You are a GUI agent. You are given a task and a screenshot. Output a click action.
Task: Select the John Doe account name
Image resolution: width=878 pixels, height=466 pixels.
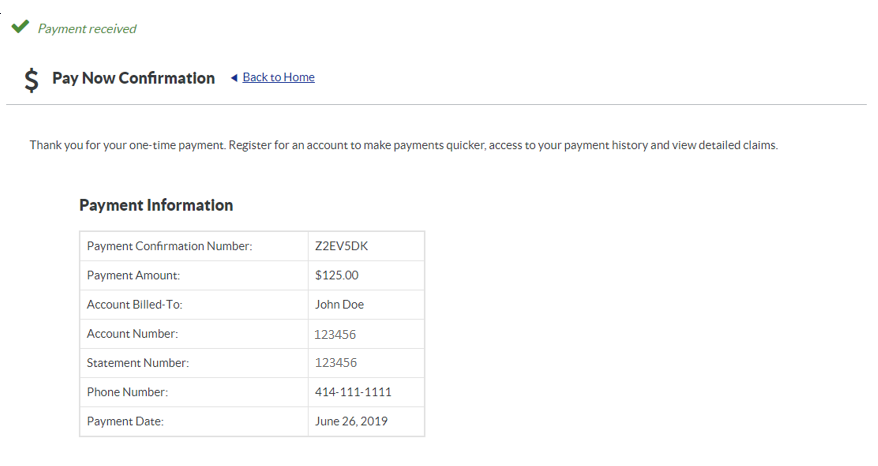(x=339, y=304)
